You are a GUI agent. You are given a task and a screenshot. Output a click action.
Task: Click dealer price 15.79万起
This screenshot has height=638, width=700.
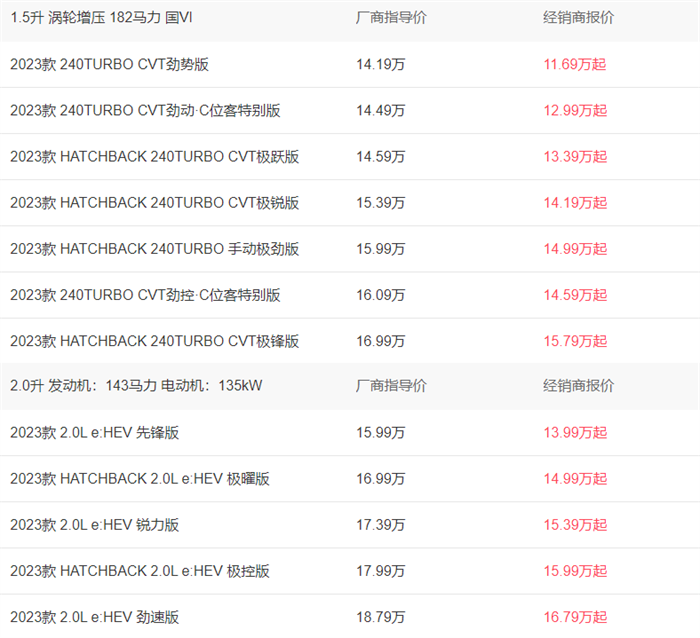click(575, 341)
